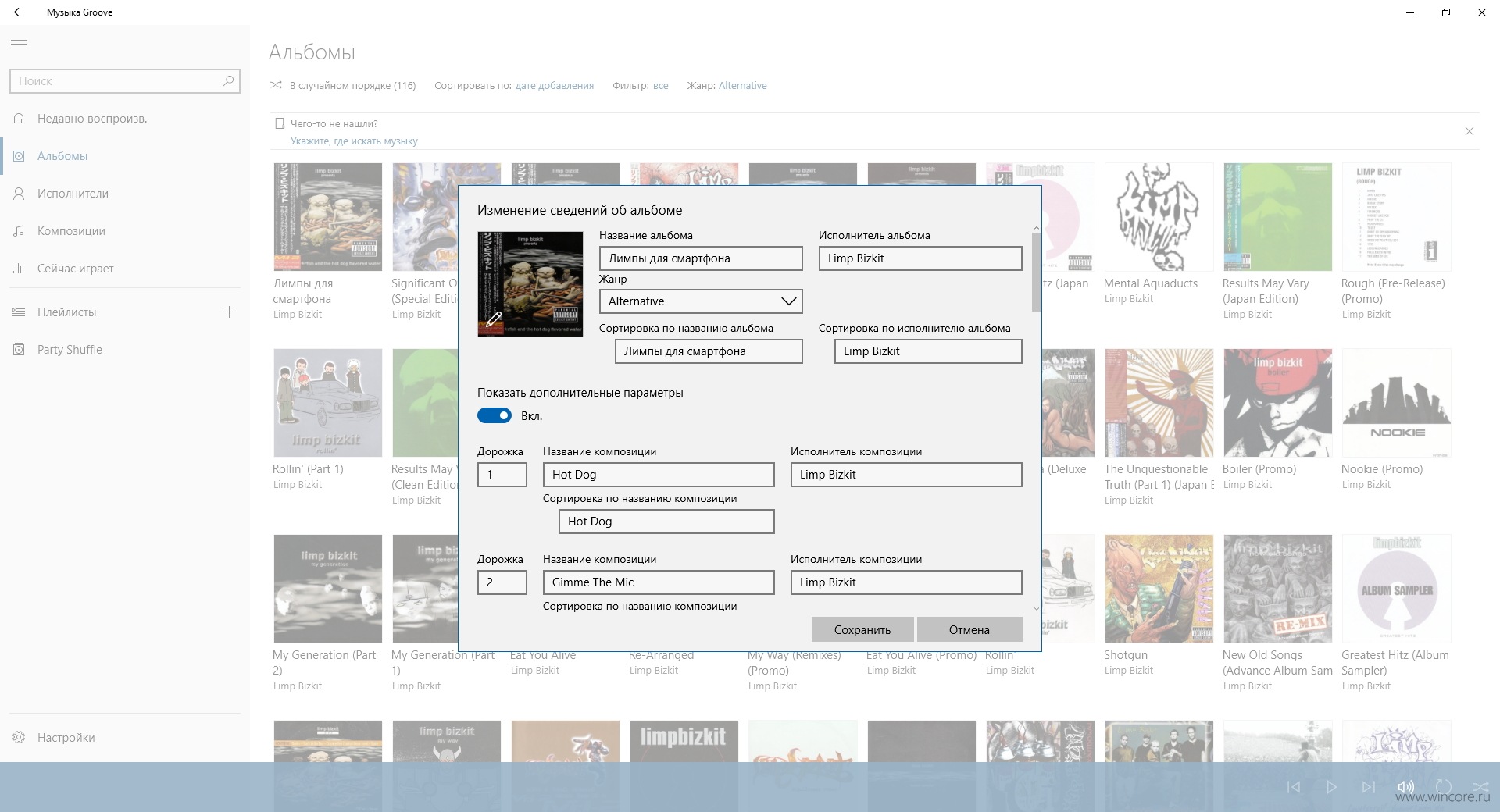Viewport: 1500px width, 812px height.
Task: Toggle repeat in the player bar
Action: pos(1444,787)
